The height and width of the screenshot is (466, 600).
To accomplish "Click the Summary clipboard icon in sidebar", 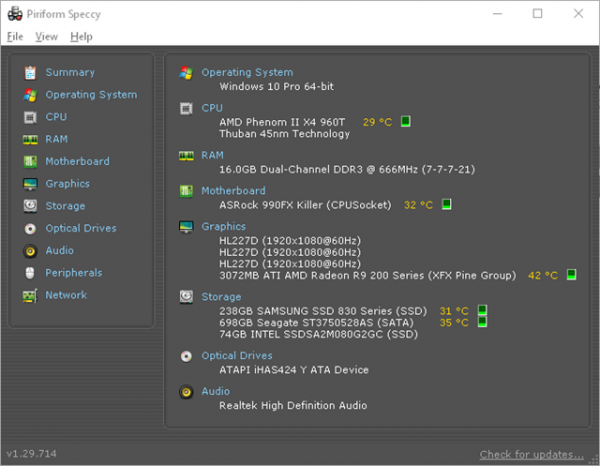I will click(x=30, y=73).
